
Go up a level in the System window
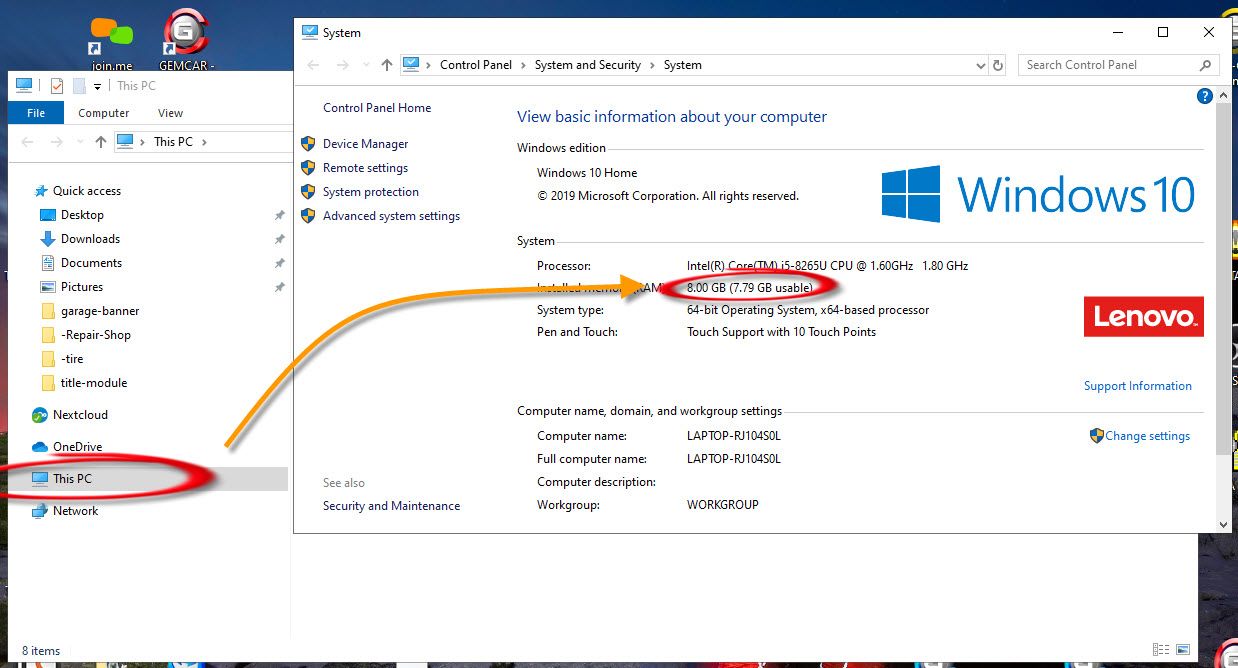[387, 65]
